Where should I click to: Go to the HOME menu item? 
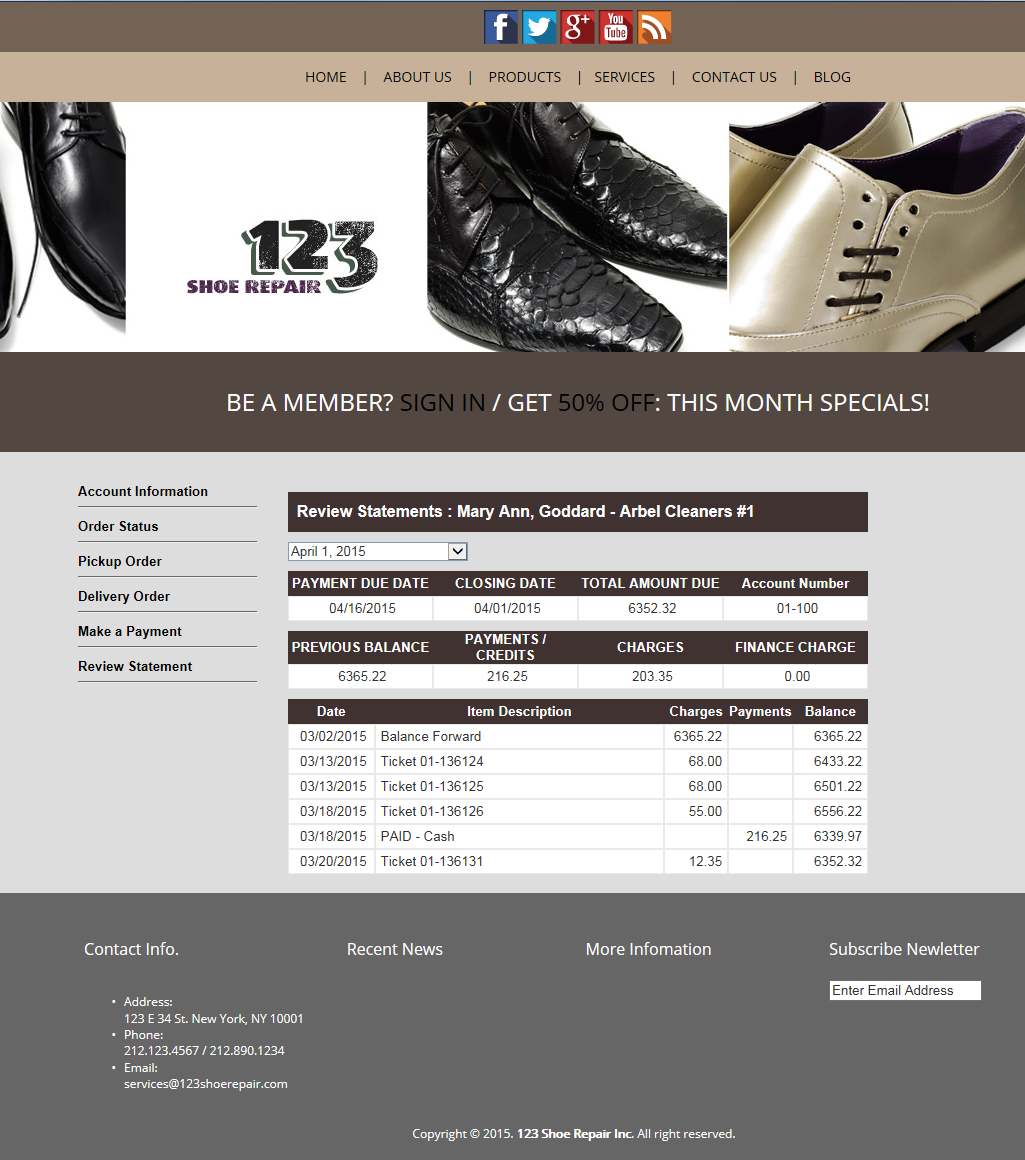pos(325,77)
